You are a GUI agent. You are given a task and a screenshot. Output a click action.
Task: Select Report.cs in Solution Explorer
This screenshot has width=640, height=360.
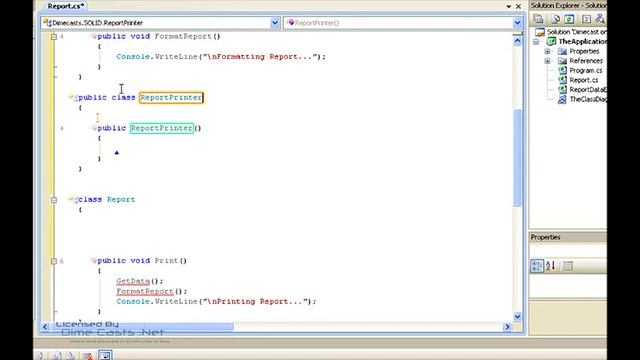pos(584,80)
